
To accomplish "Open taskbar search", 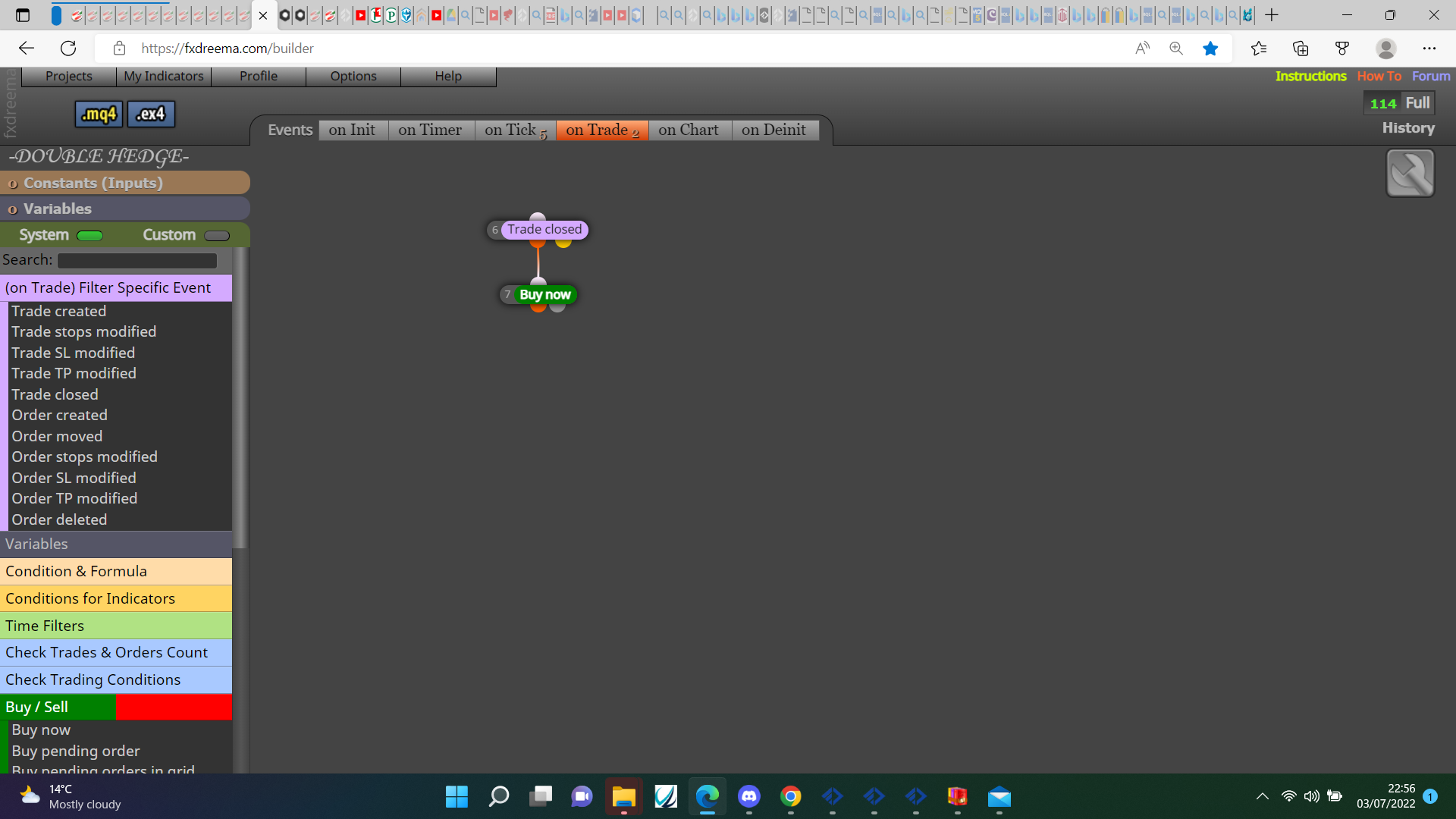I will 499,796.
